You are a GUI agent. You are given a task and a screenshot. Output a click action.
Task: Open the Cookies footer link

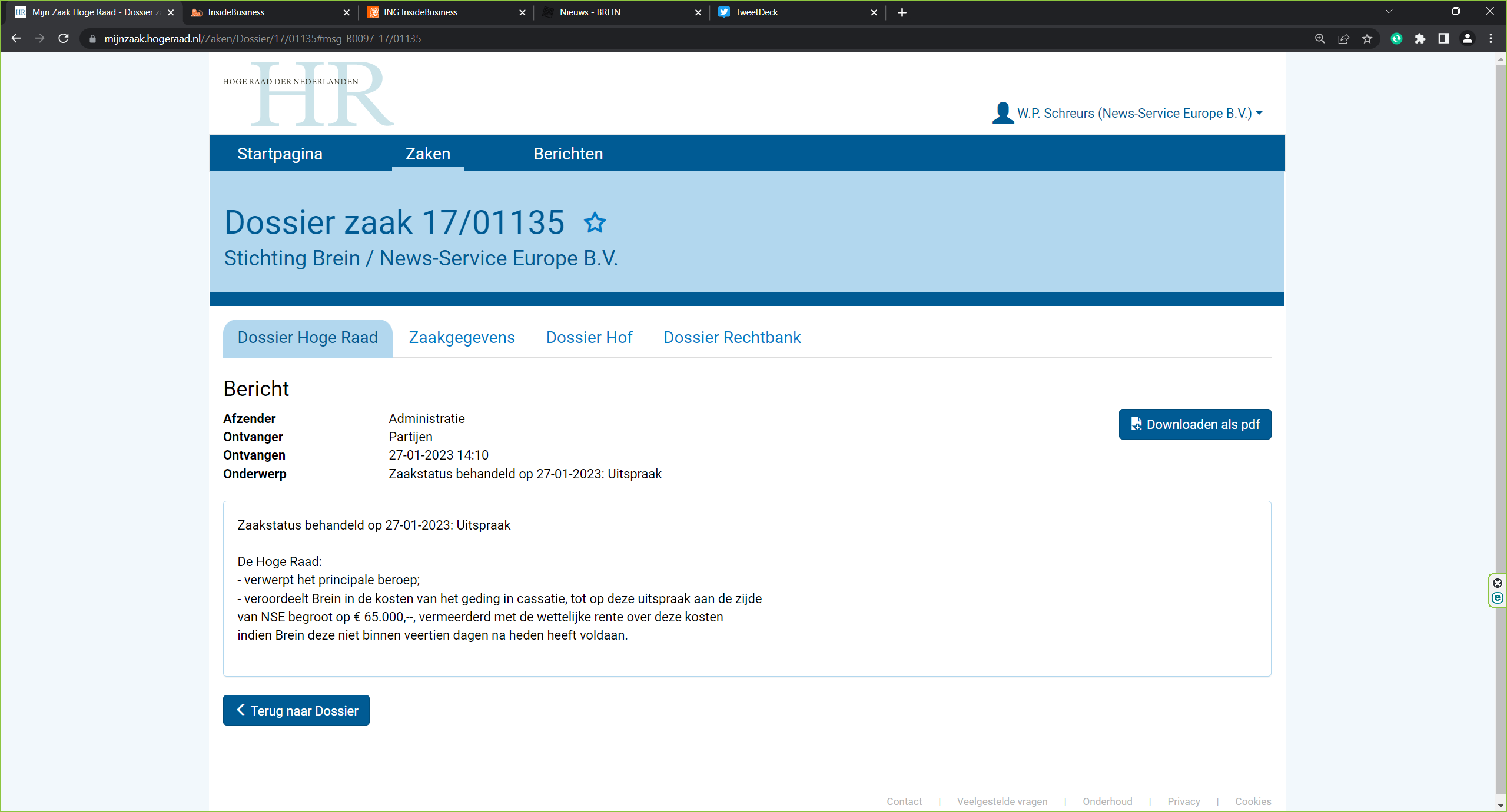(x=1253, y=801)
